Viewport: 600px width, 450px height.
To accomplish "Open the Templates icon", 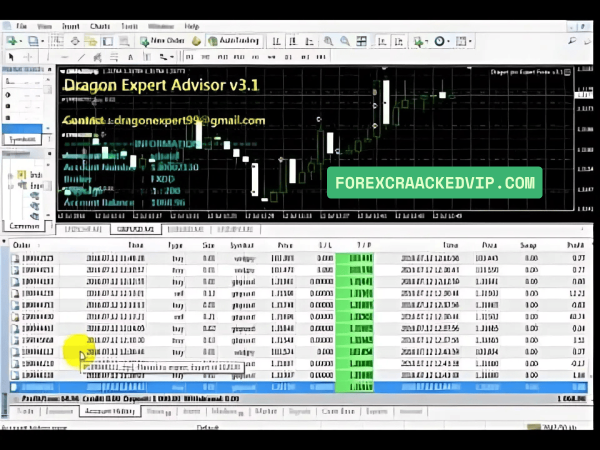I will click(x=461, y=41).
